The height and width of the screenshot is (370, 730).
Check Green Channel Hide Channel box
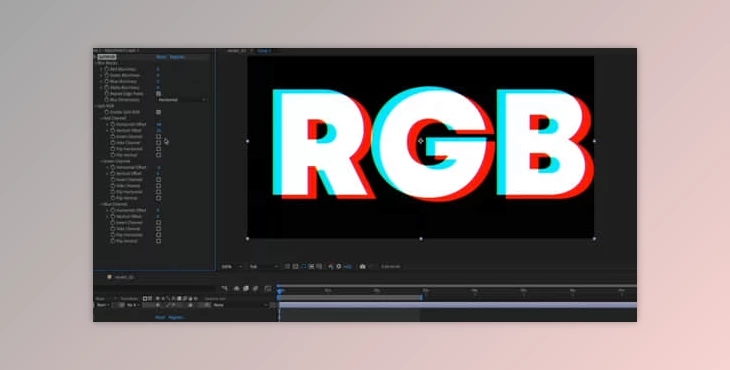[158, 186]
